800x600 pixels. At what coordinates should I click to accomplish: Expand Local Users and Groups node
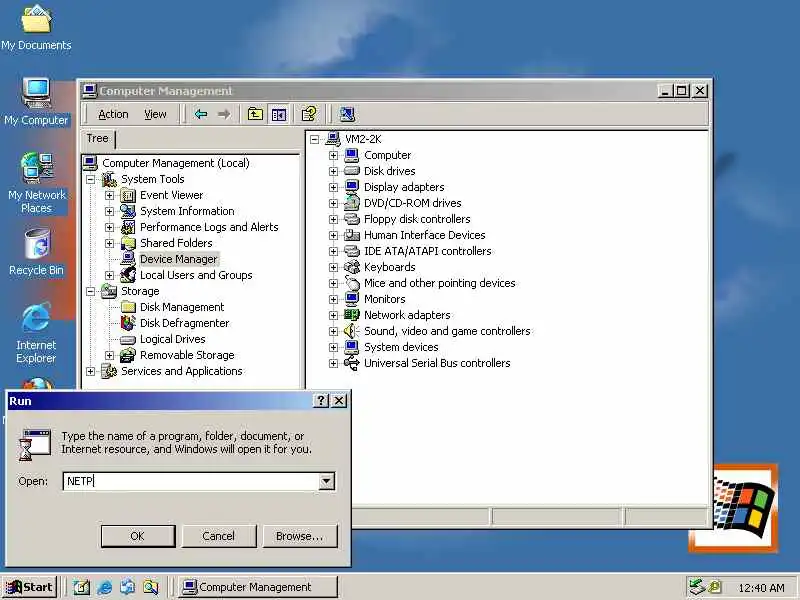(109, 275)
